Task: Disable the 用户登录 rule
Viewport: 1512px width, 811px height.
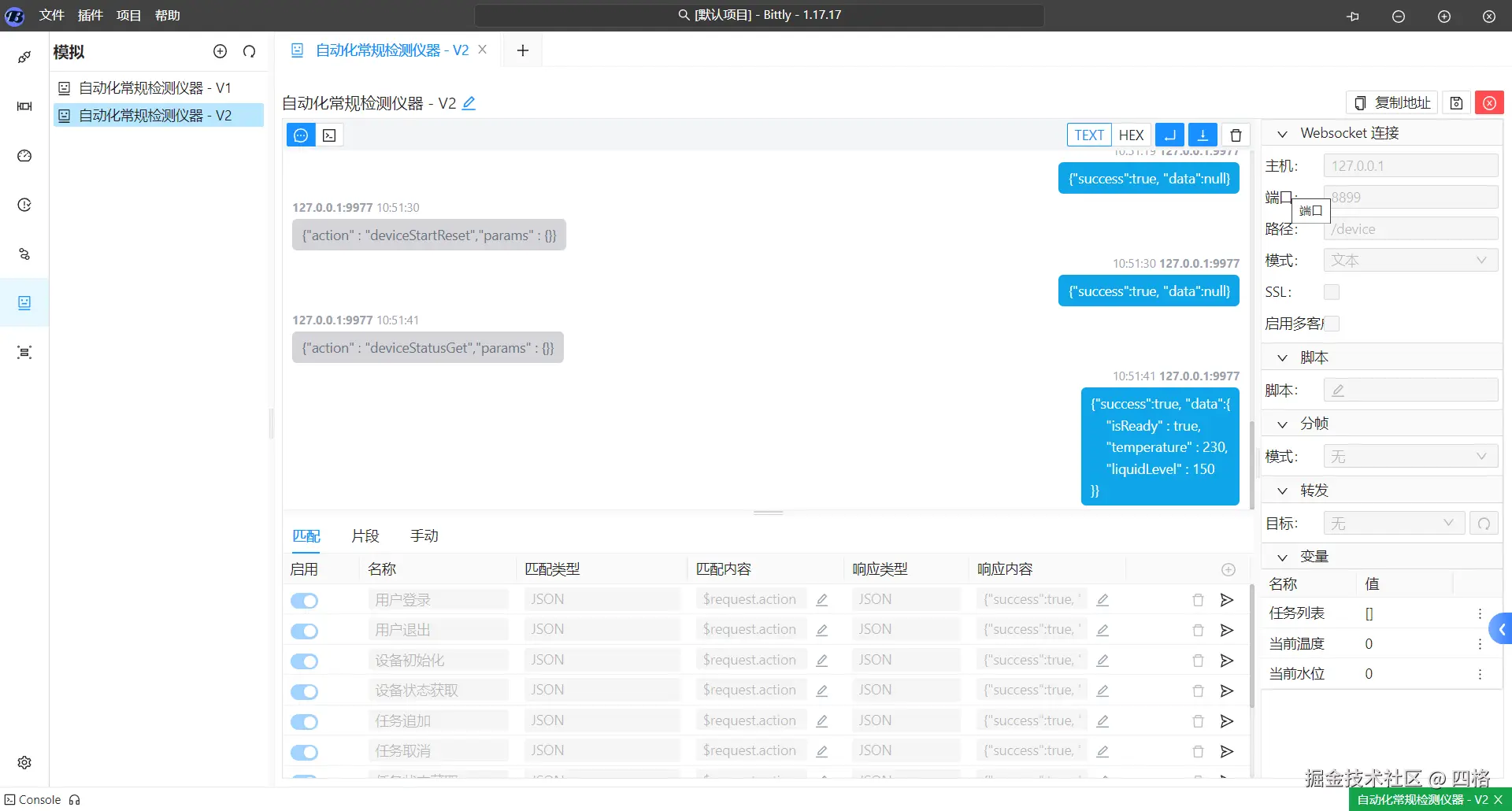Action: click(x=304, y=601)
